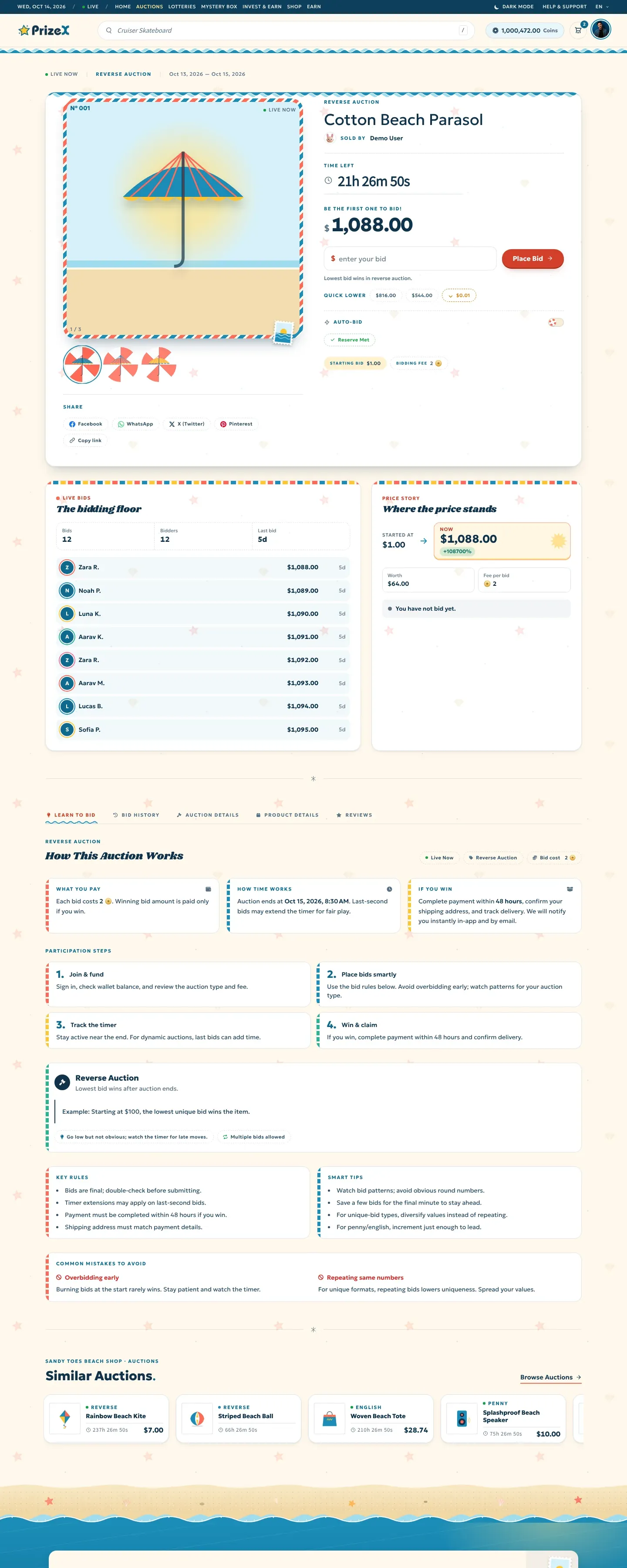The width and height of the screenshot is (627, 1568).
Task: Select the first parasol thumbnail
Action: tap(82, 365)
